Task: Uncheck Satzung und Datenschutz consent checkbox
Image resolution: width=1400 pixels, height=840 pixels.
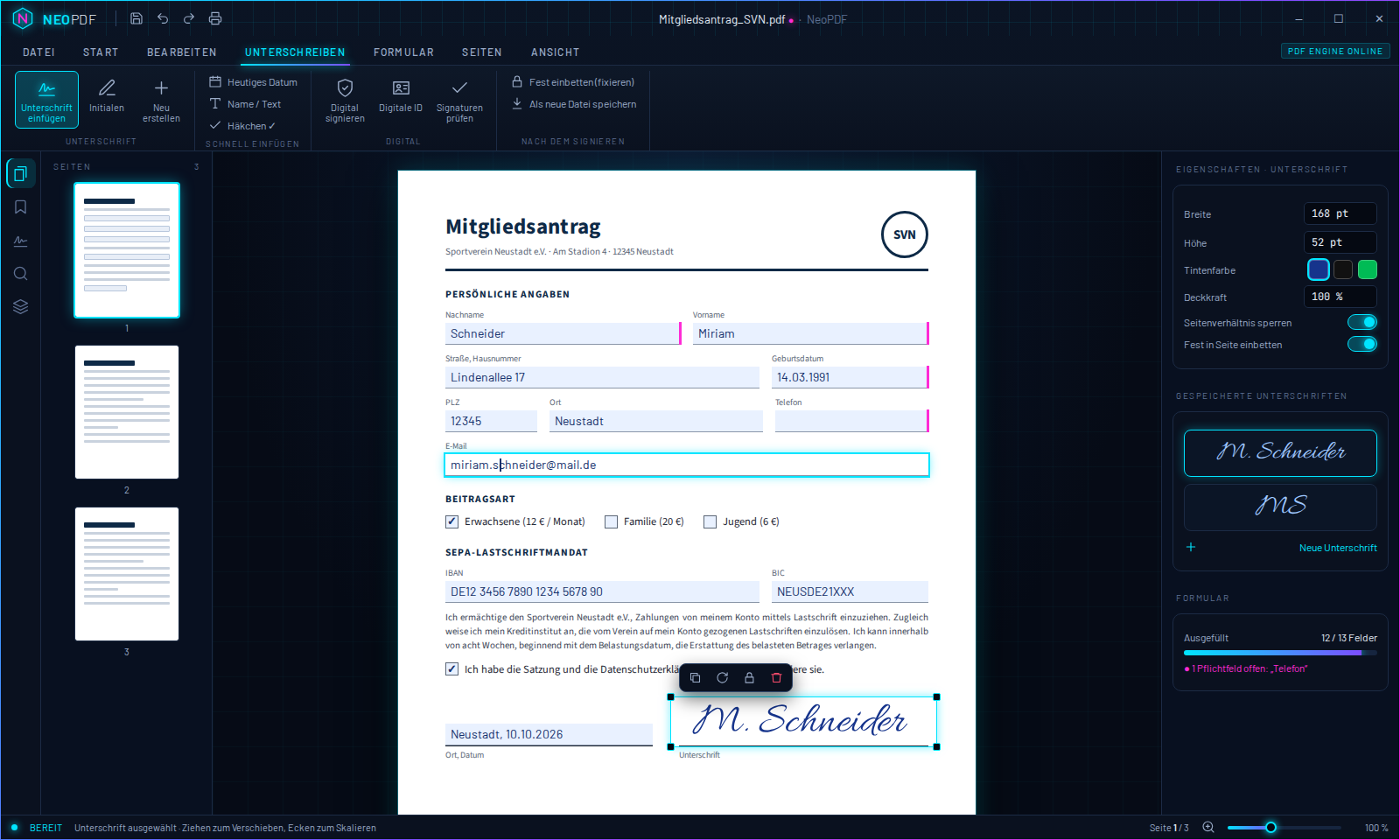Action: click(451, 668)
